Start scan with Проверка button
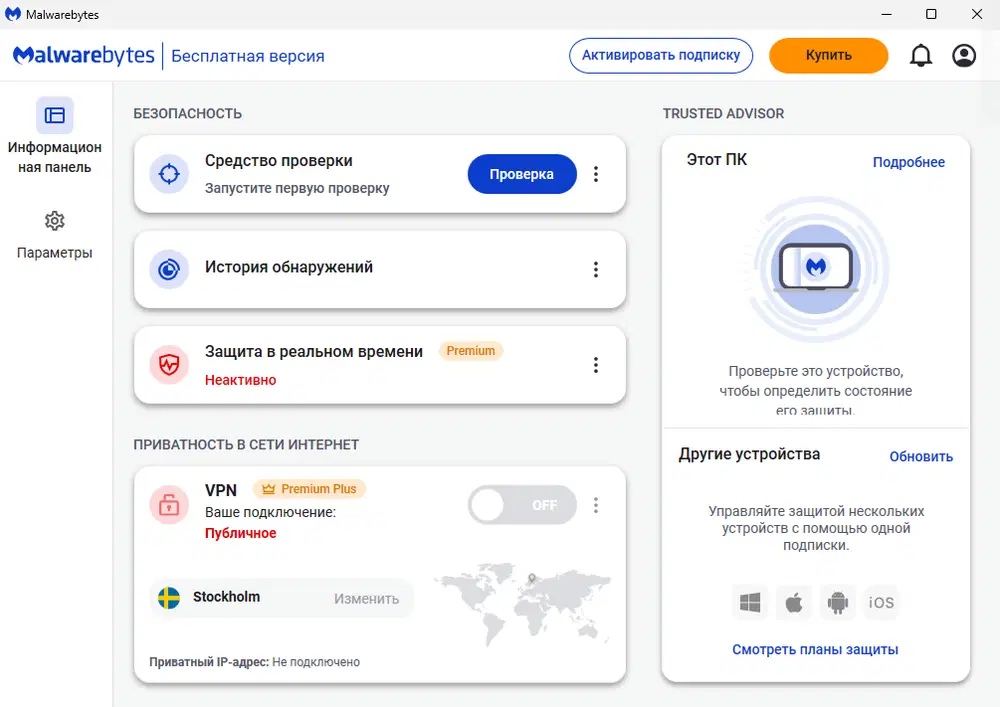This screenshot has height=707, width=1000. [522, 174]
